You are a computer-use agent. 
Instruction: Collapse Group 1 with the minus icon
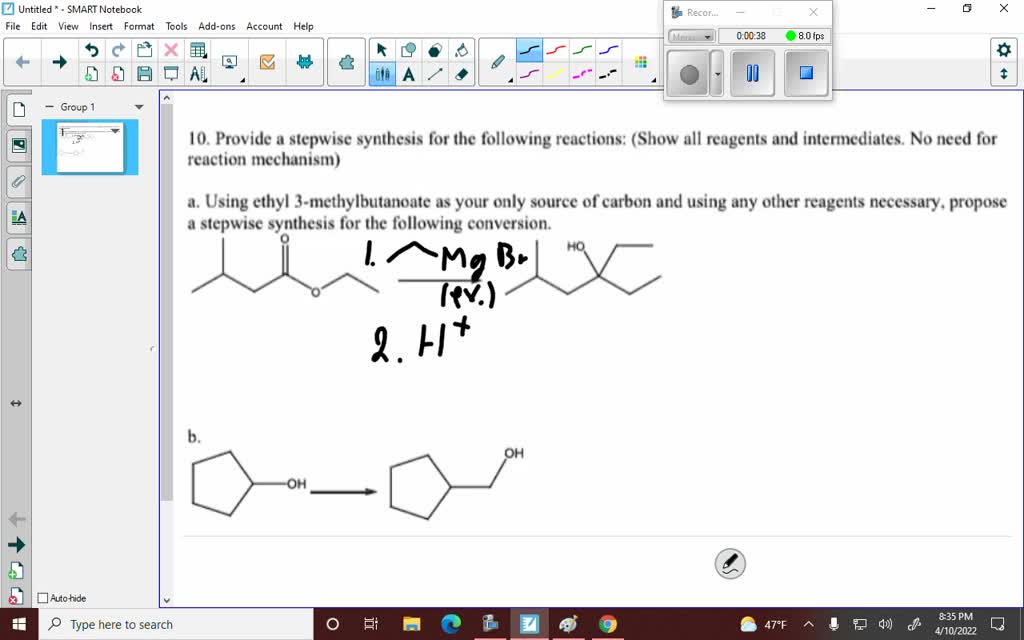tap(50, 107)
